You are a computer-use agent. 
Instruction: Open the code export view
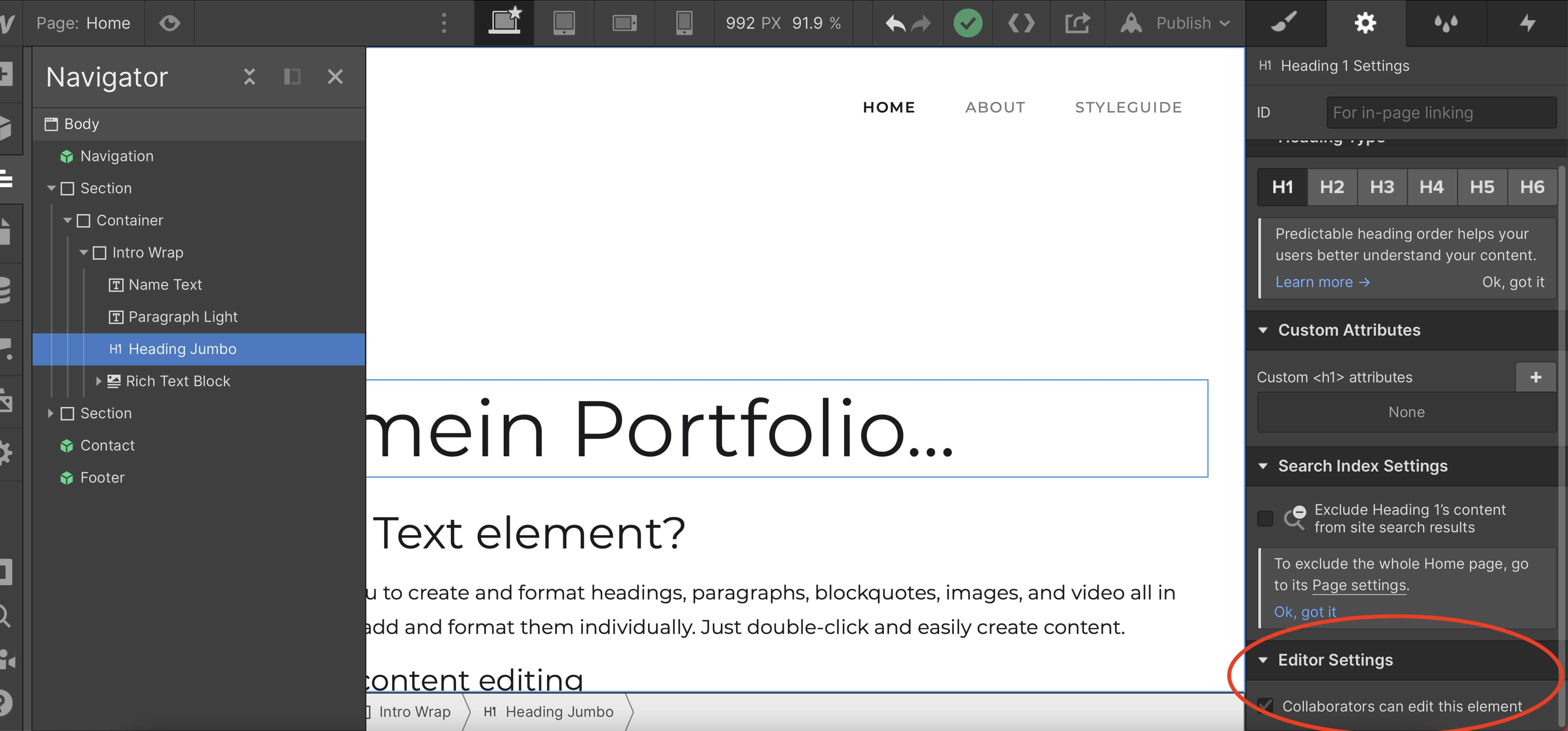1021,23
